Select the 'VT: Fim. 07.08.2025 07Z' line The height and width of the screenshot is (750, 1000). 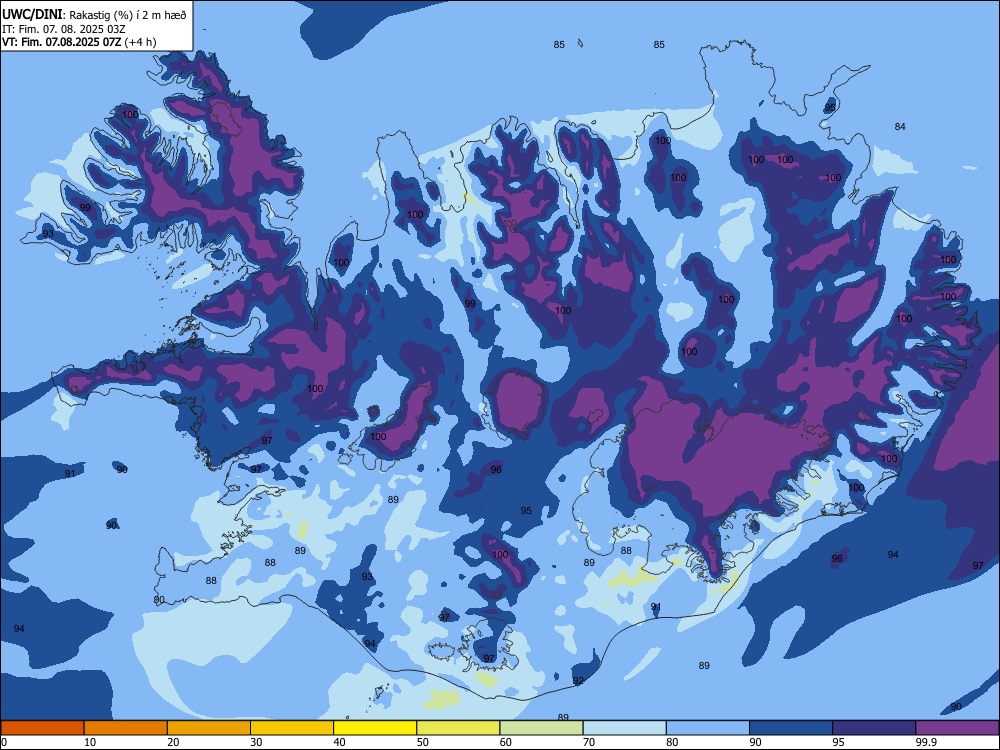pyautogui.click(x=61, y=43)
